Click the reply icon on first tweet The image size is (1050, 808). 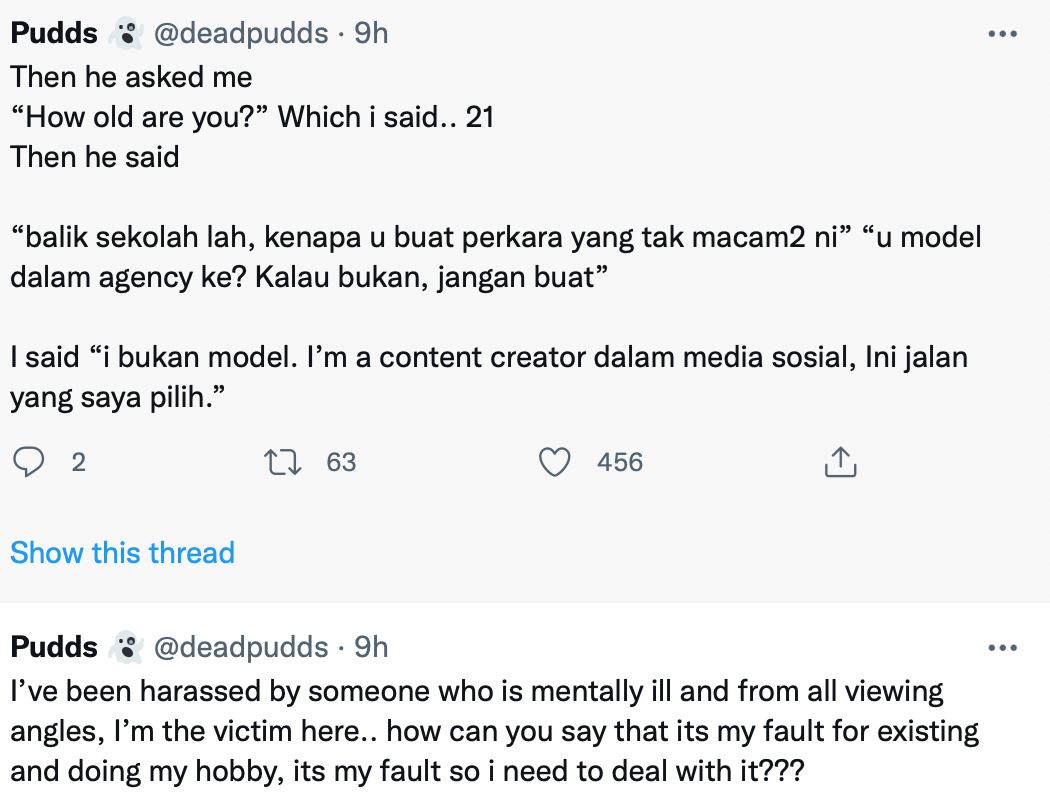31,462
